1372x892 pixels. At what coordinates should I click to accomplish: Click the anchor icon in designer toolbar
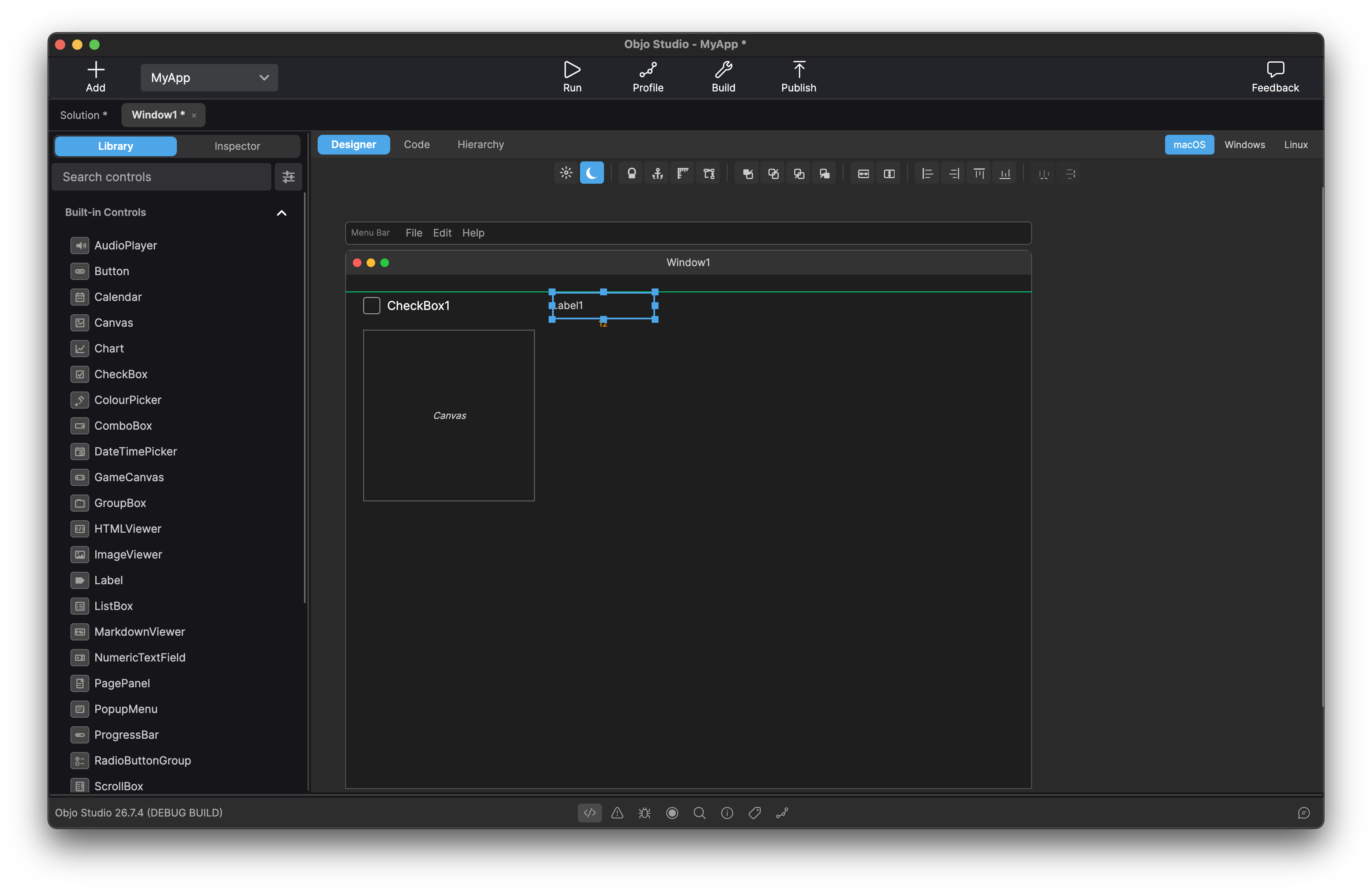[657, 173]
